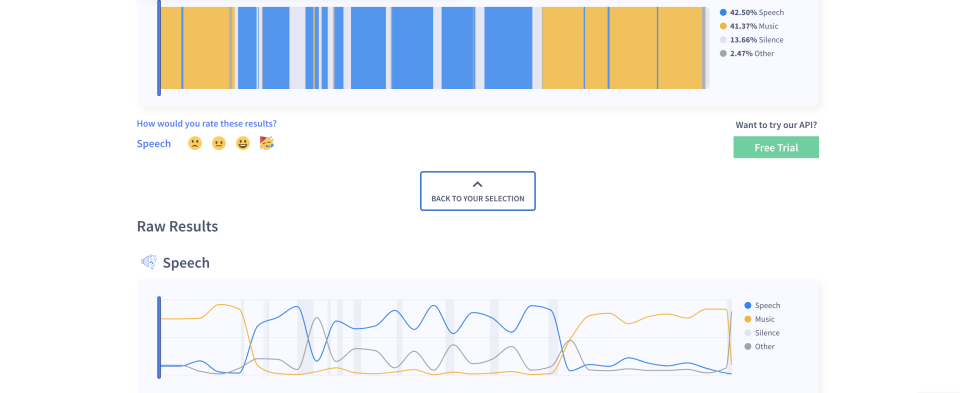Click the blue playhead marker on segment timeline
Screen dimensions: 960x393
click(x=159, y=48)
